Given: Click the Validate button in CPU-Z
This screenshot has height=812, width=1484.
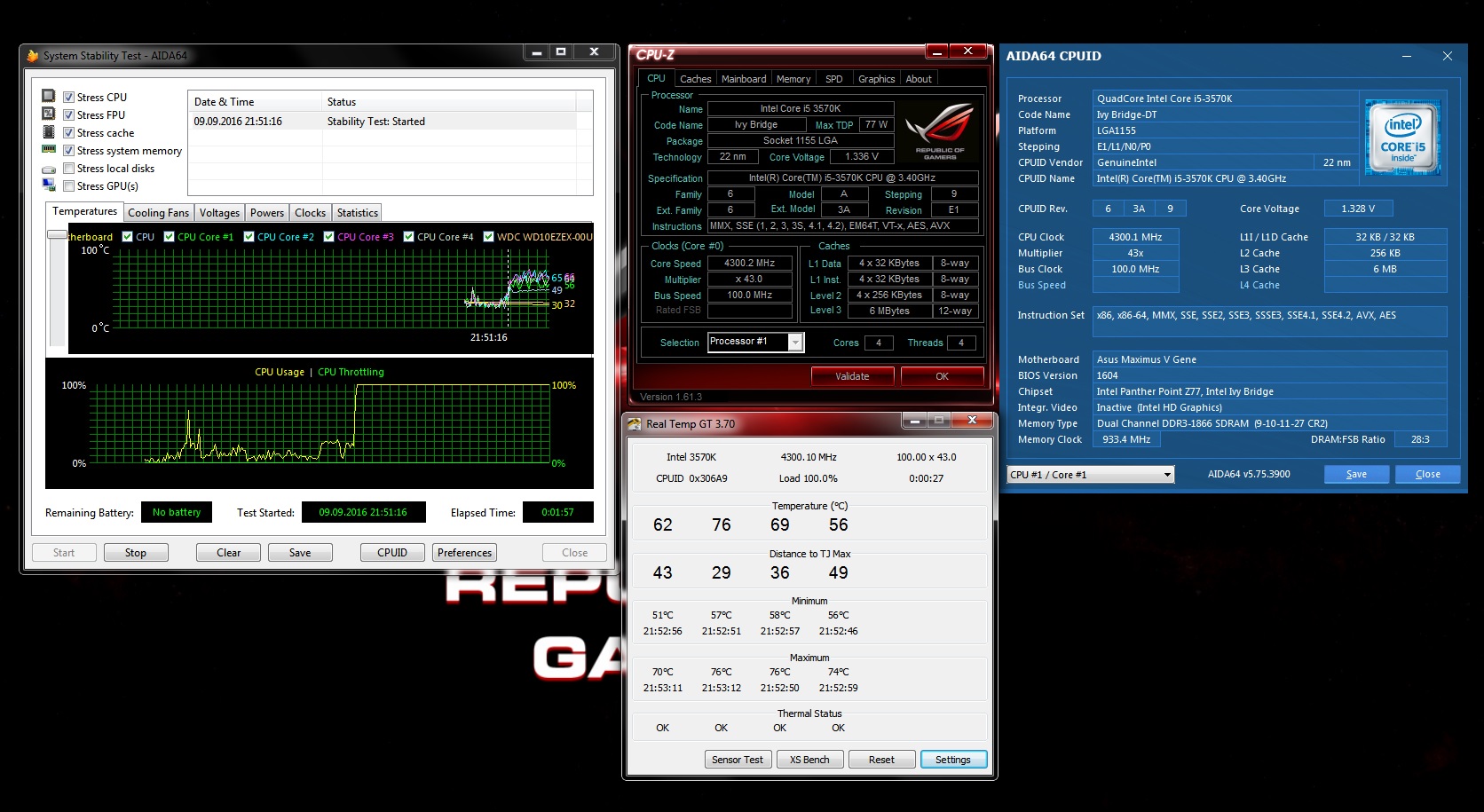Looking at the screenshot, I should pyautogui.click(x=852, y=376).
